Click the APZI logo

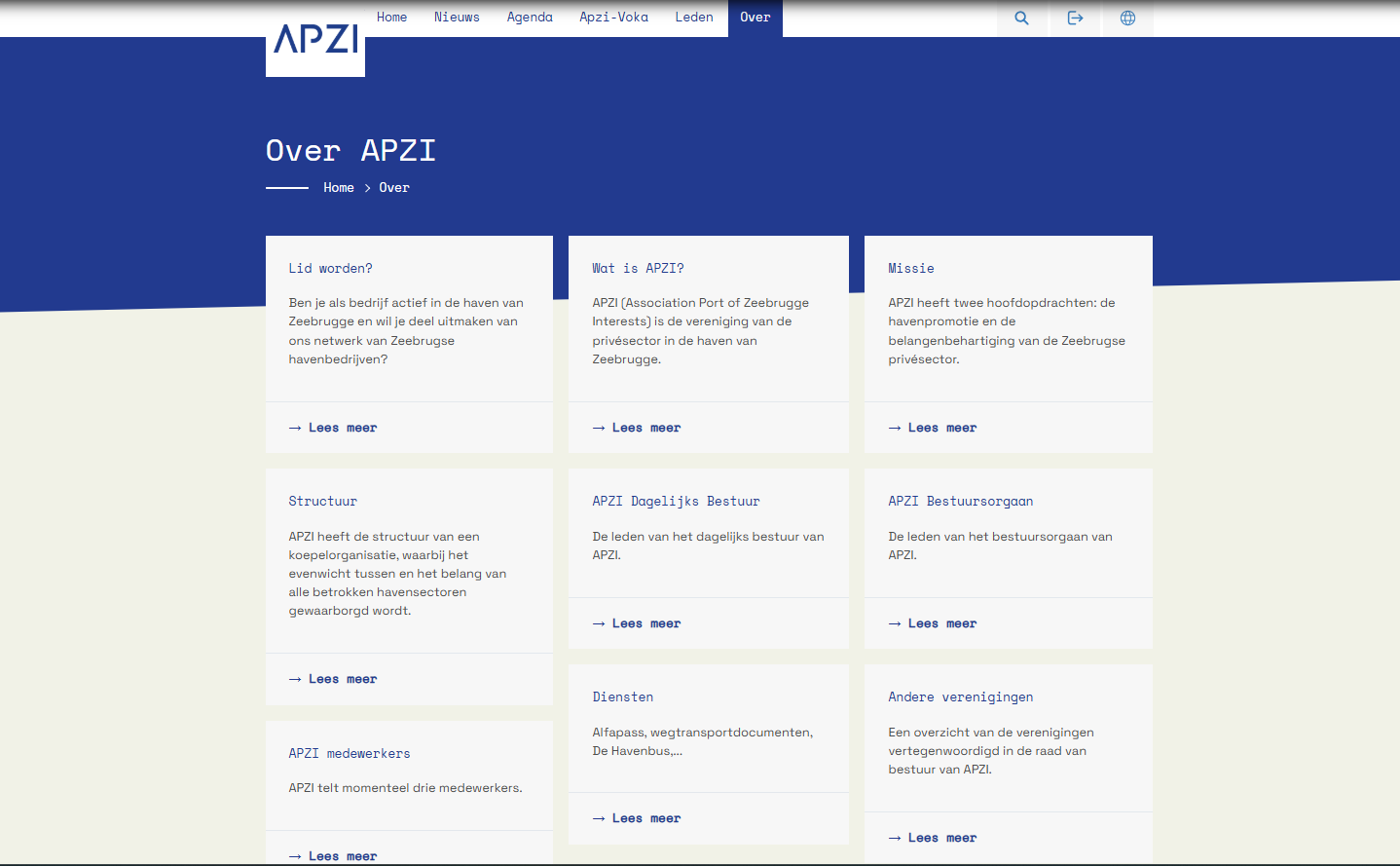click(x=315, y=40)
